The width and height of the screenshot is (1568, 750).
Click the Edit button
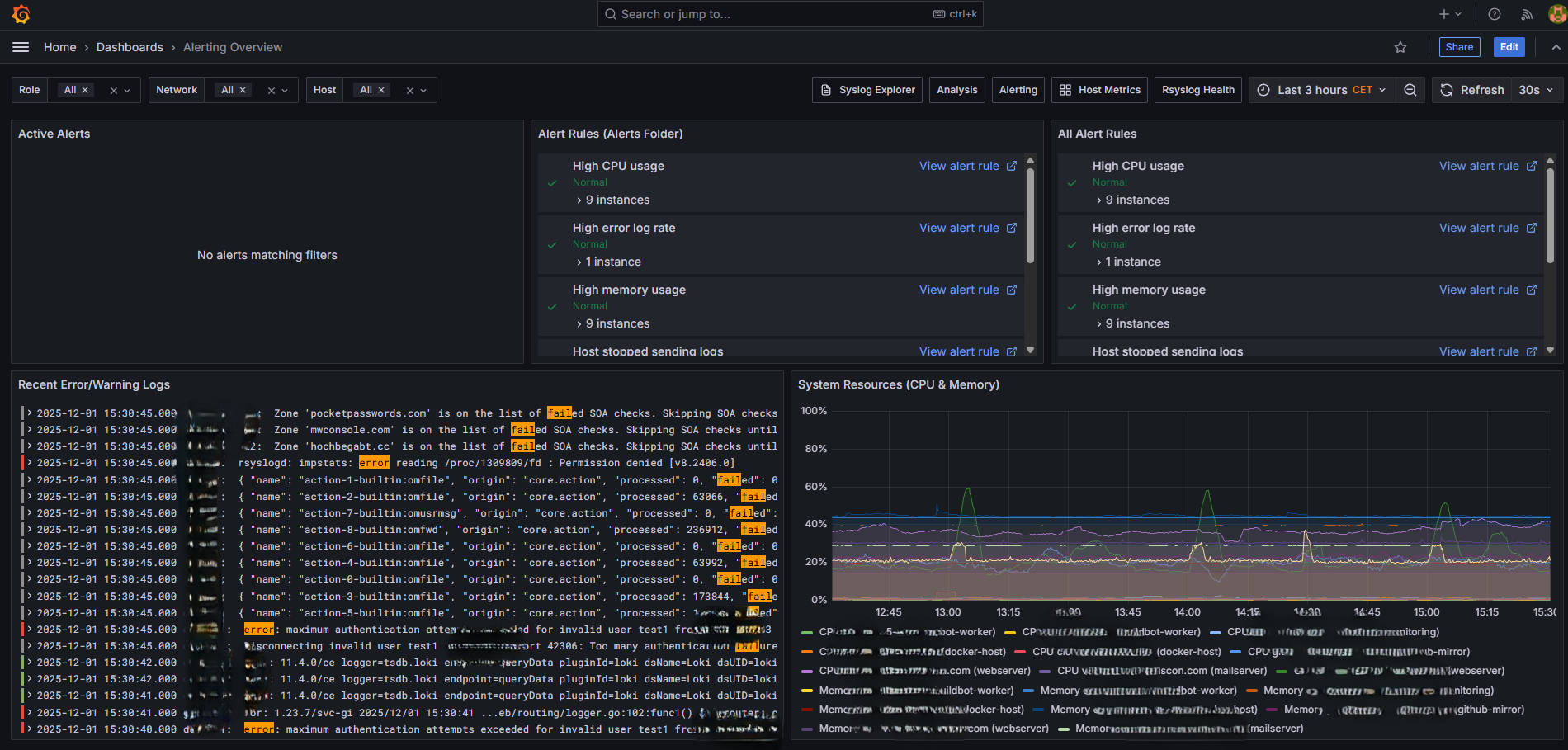(1509, 47)
